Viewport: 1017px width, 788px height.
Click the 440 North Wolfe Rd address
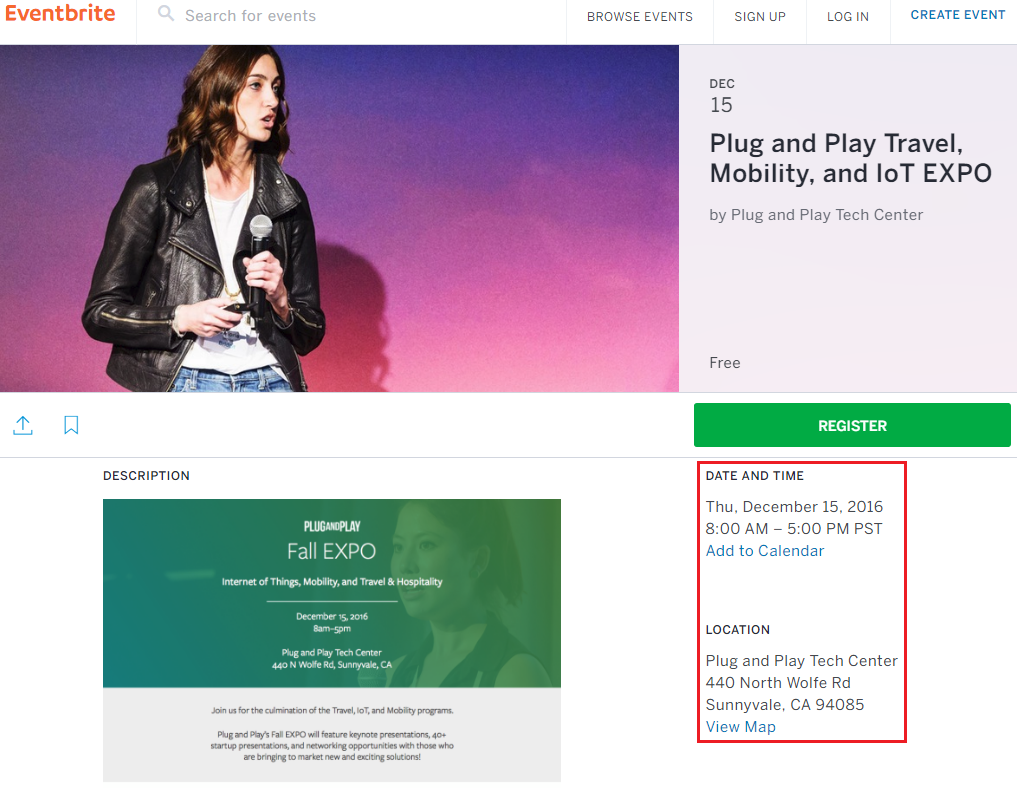[x=777, y=683]
